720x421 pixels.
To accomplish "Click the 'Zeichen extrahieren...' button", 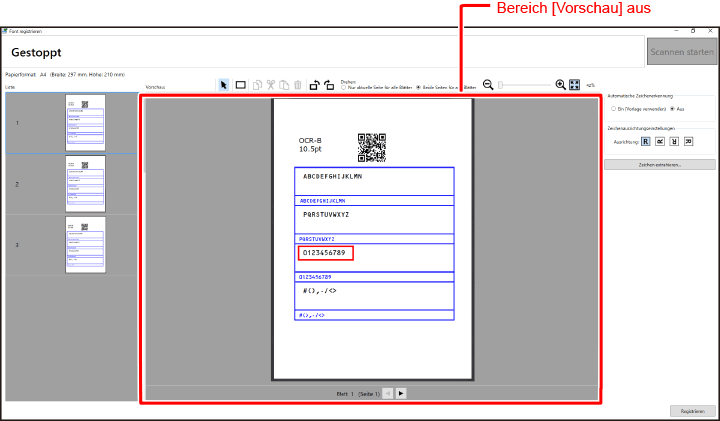I will [659, 164].
